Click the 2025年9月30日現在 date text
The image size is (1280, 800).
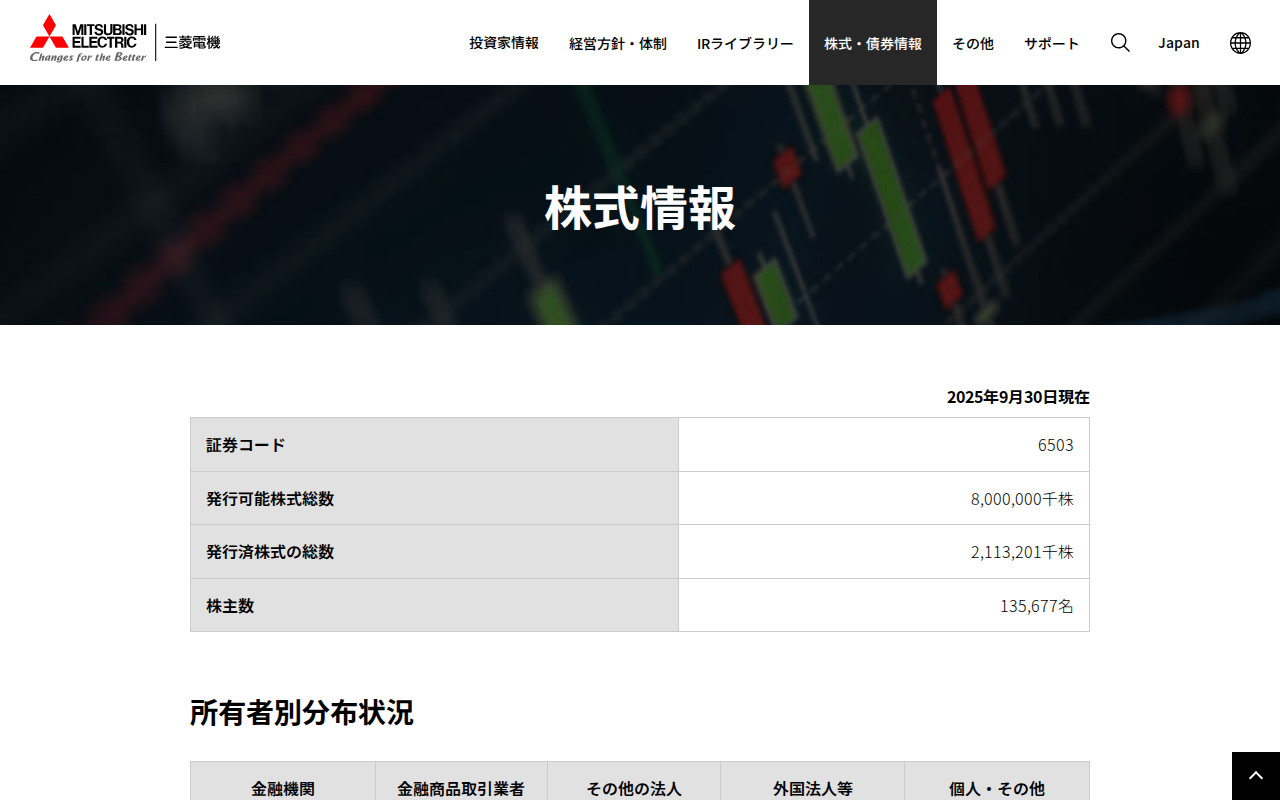point(1018,397)
